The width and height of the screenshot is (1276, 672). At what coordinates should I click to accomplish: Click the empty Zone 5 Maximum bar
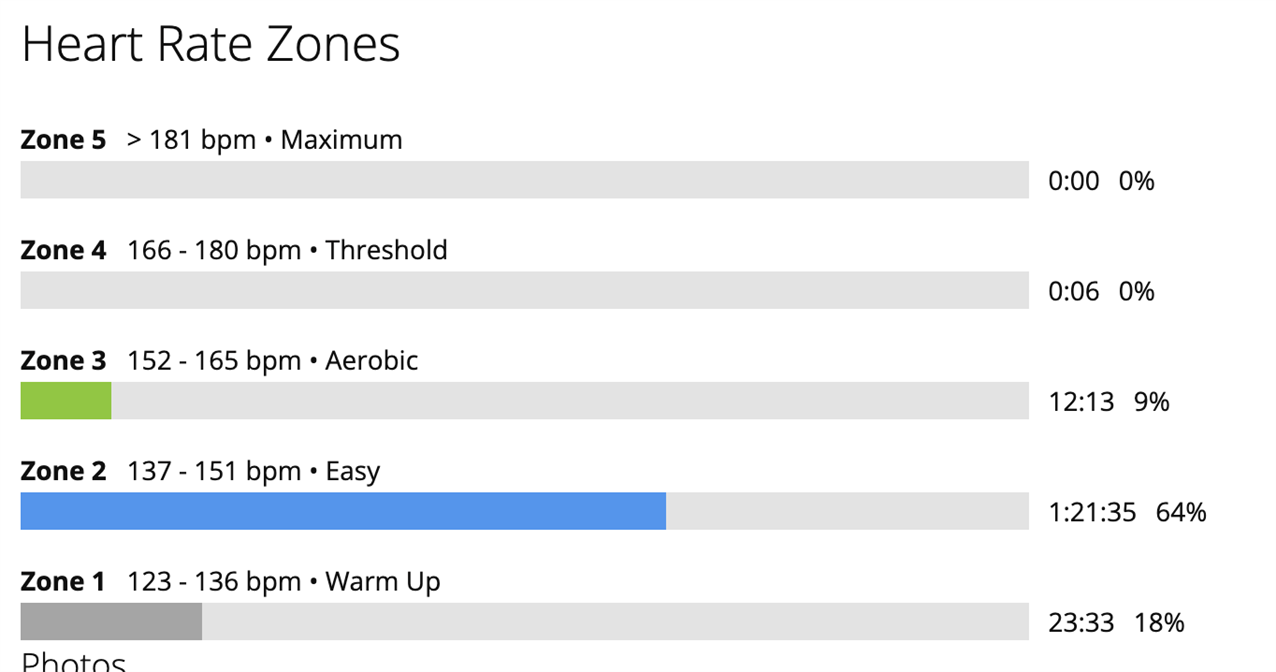click(x=524, y=180)
